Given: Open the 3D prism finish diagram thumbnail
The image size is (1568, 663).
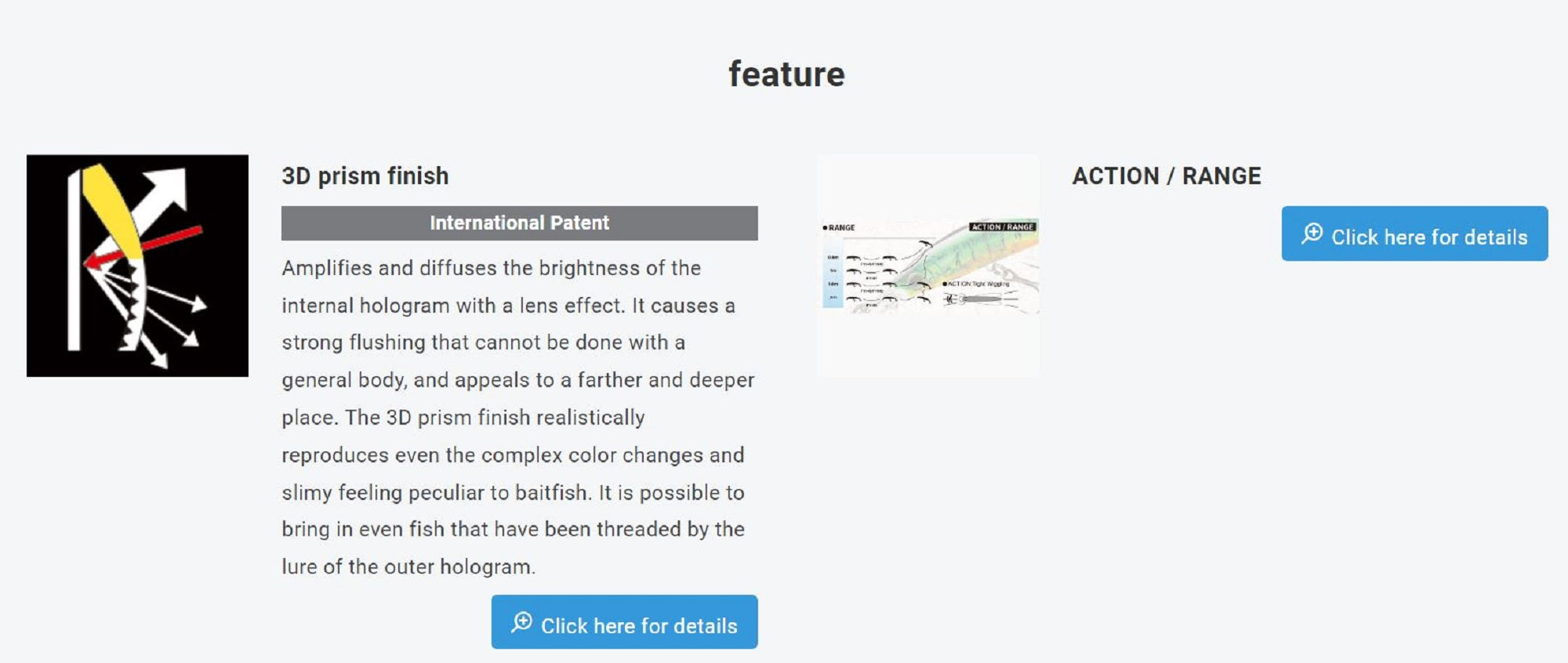Looking at the screenshot, I should [137, 266].
